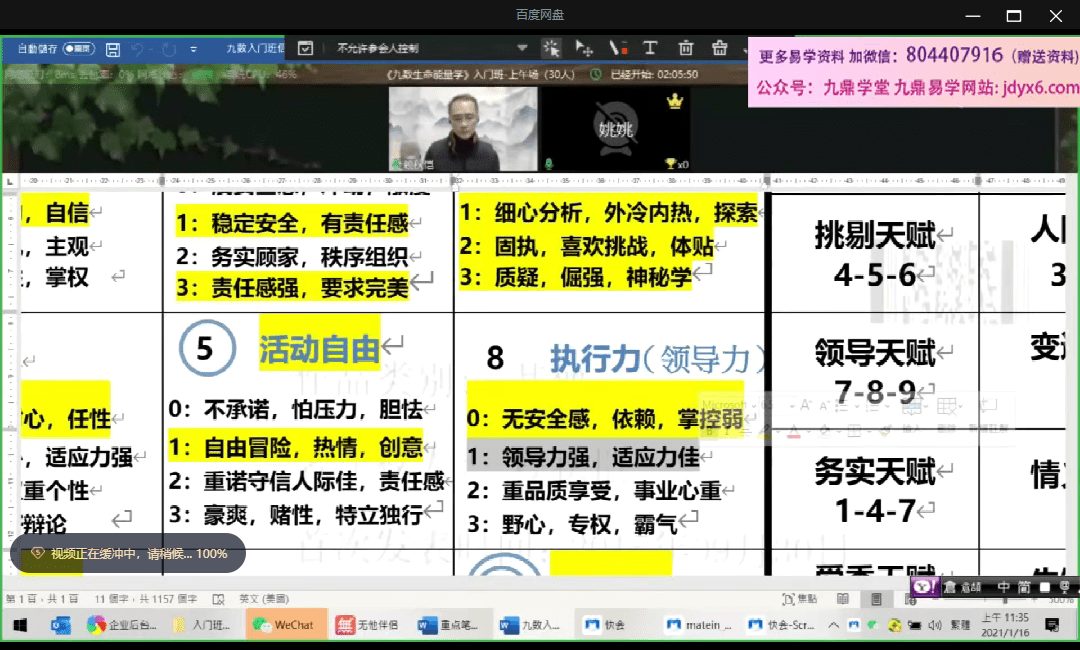Select the presenter's video thumbnail
Viewport: 1080px width, 650px height.
[x=462, y=128]
